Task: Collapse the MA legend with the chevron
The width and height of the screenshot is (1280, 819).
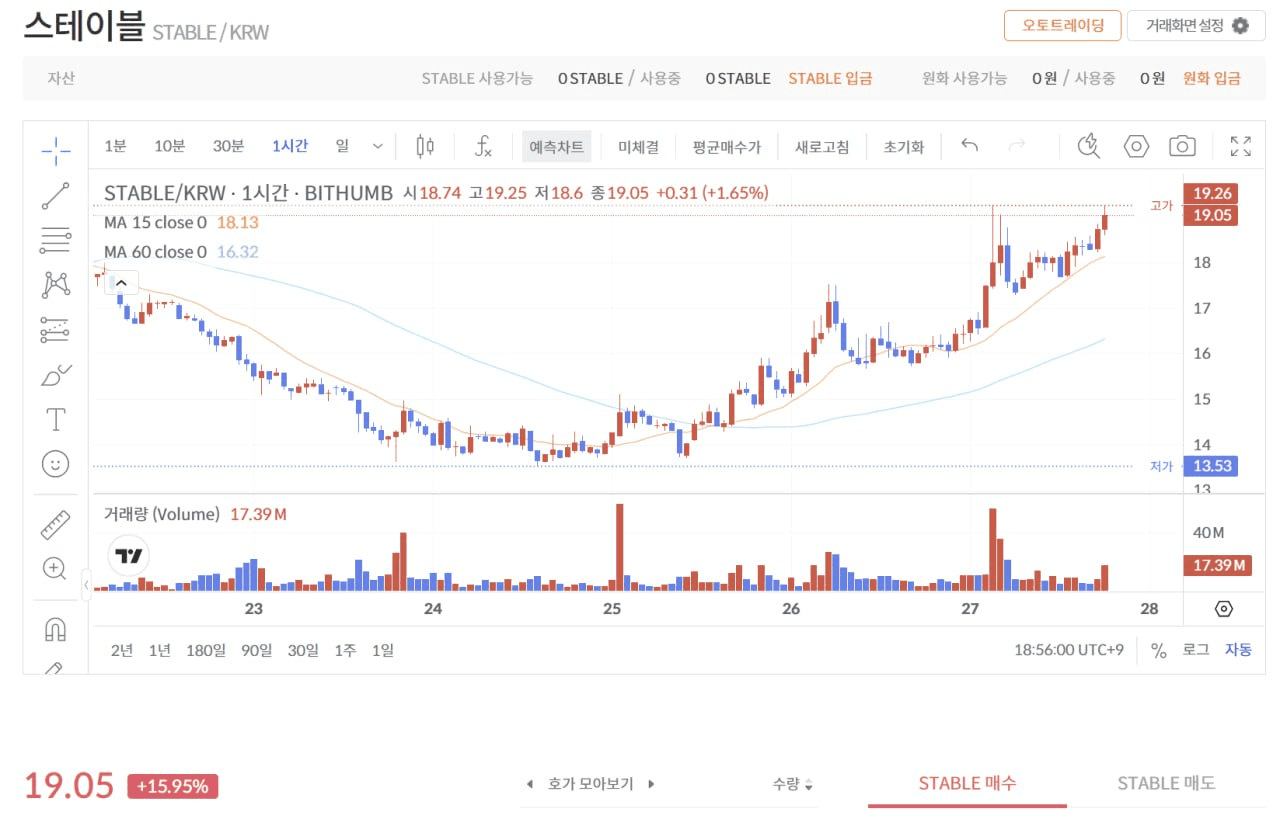Action: tap(120, 282)
